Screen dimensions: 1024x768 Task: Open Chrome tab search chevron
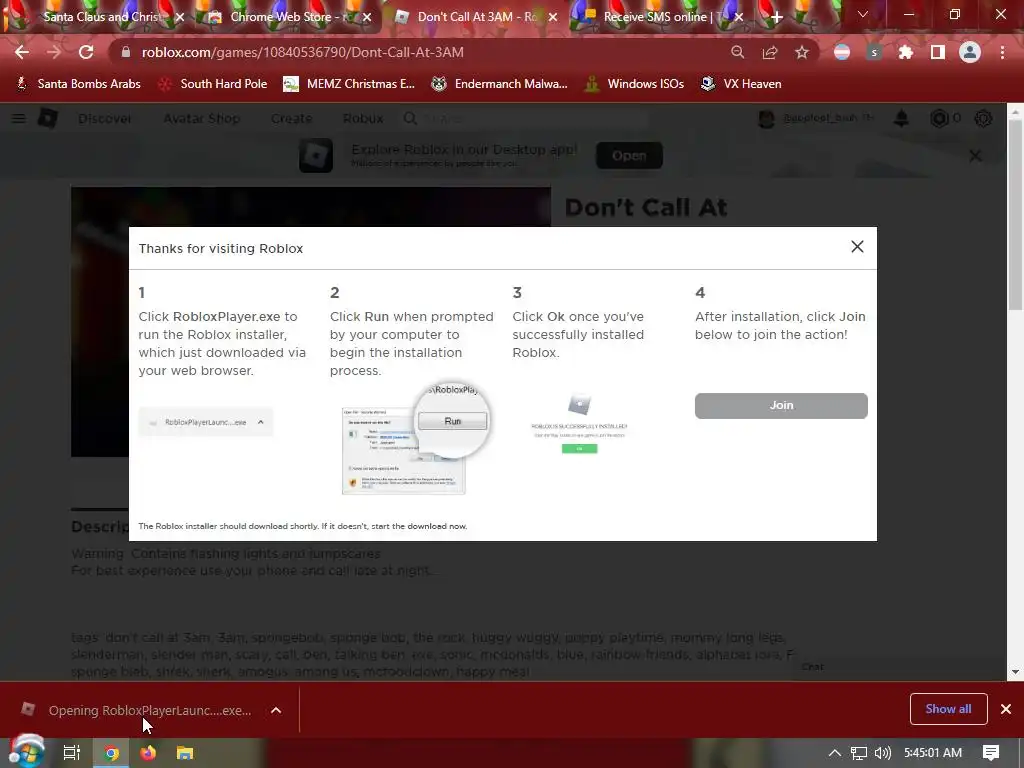click(863, 14)
